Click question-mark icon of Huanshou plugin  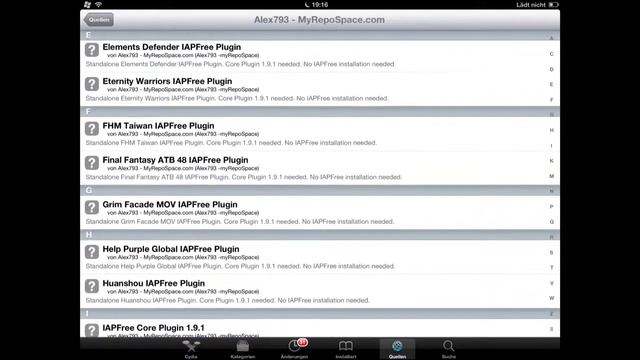coord(92,286)
